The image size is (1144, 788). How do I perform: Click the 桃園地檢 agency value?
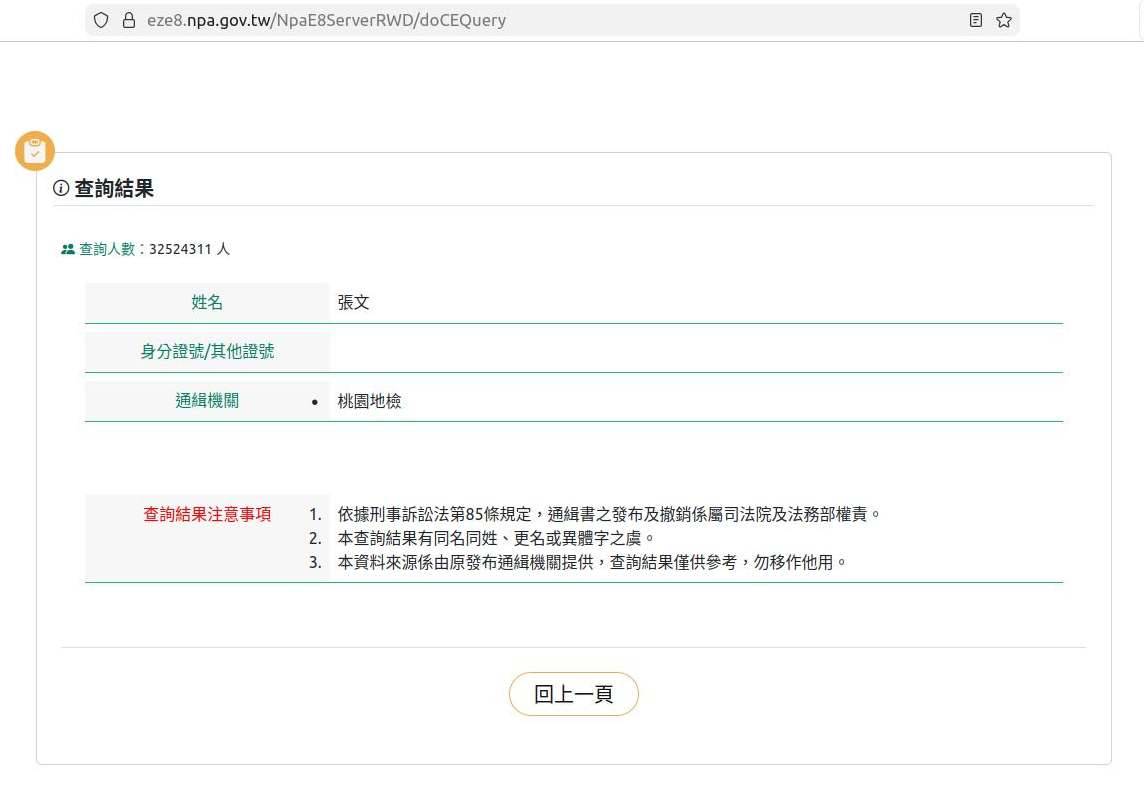(369, 401)
